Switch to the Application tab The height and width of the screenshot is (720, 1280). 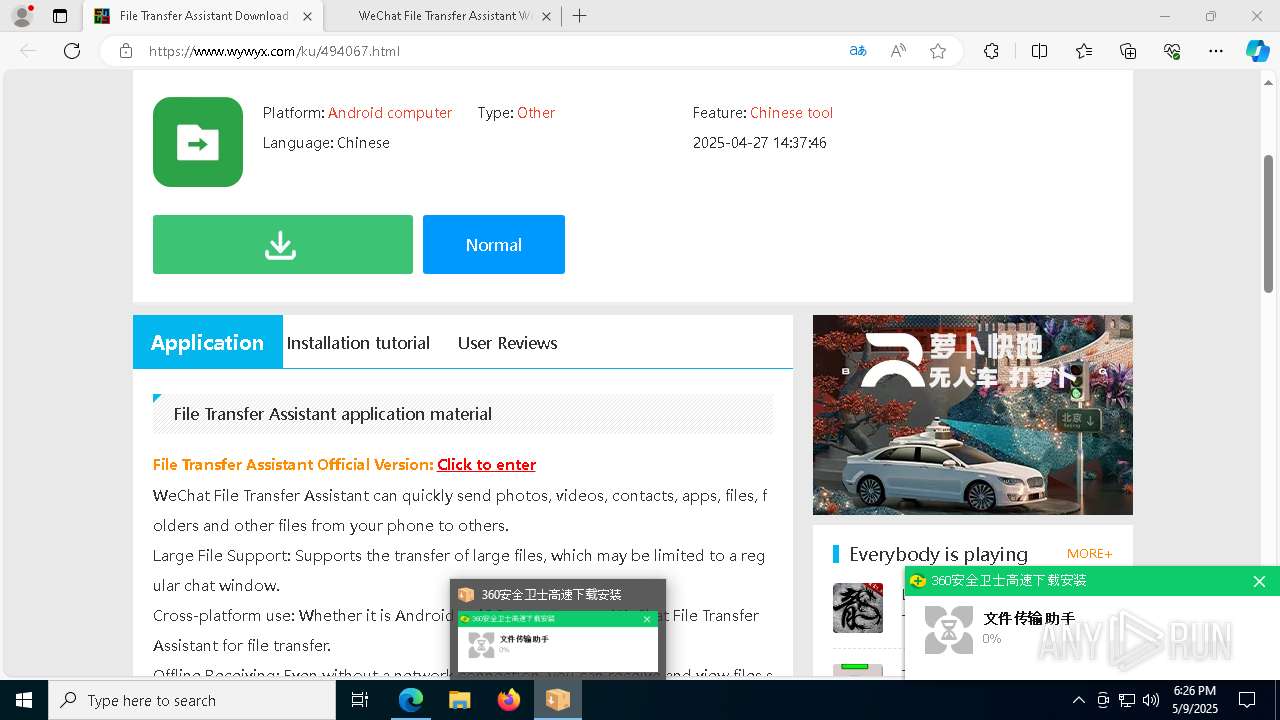click(208, 342)
